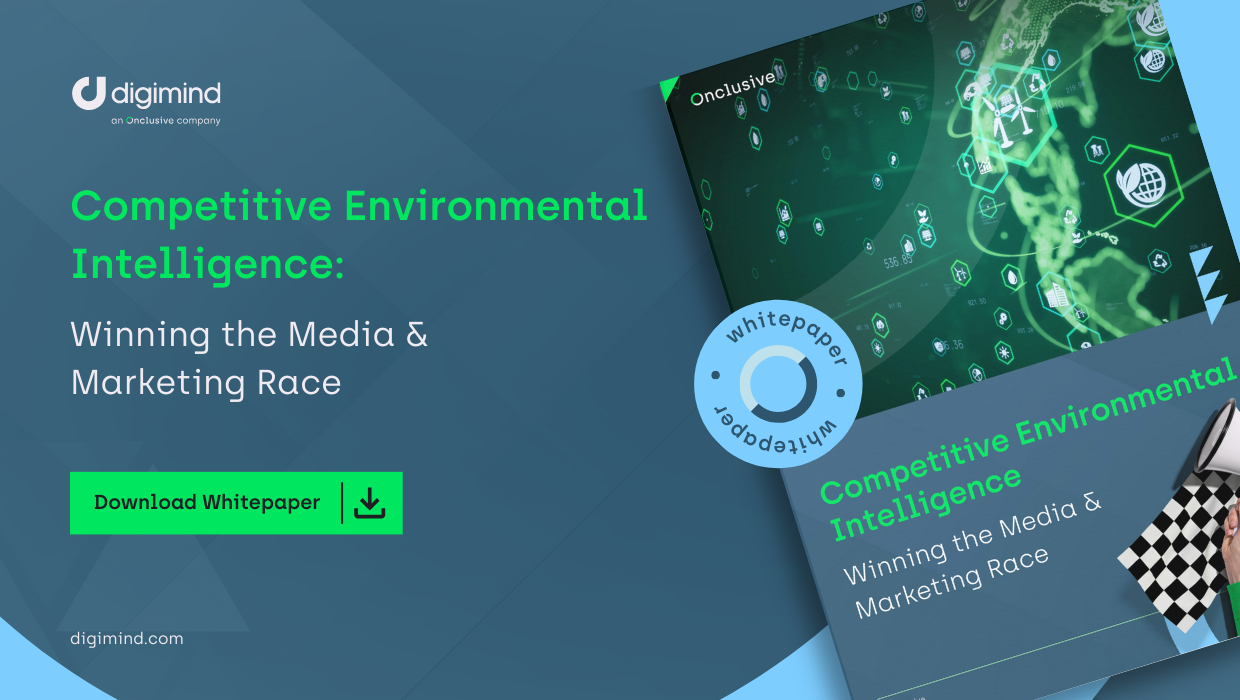Click the green divider of the download button
Image resolution: width=1240 pixels, height=700 pixels.
click(340, 503)
